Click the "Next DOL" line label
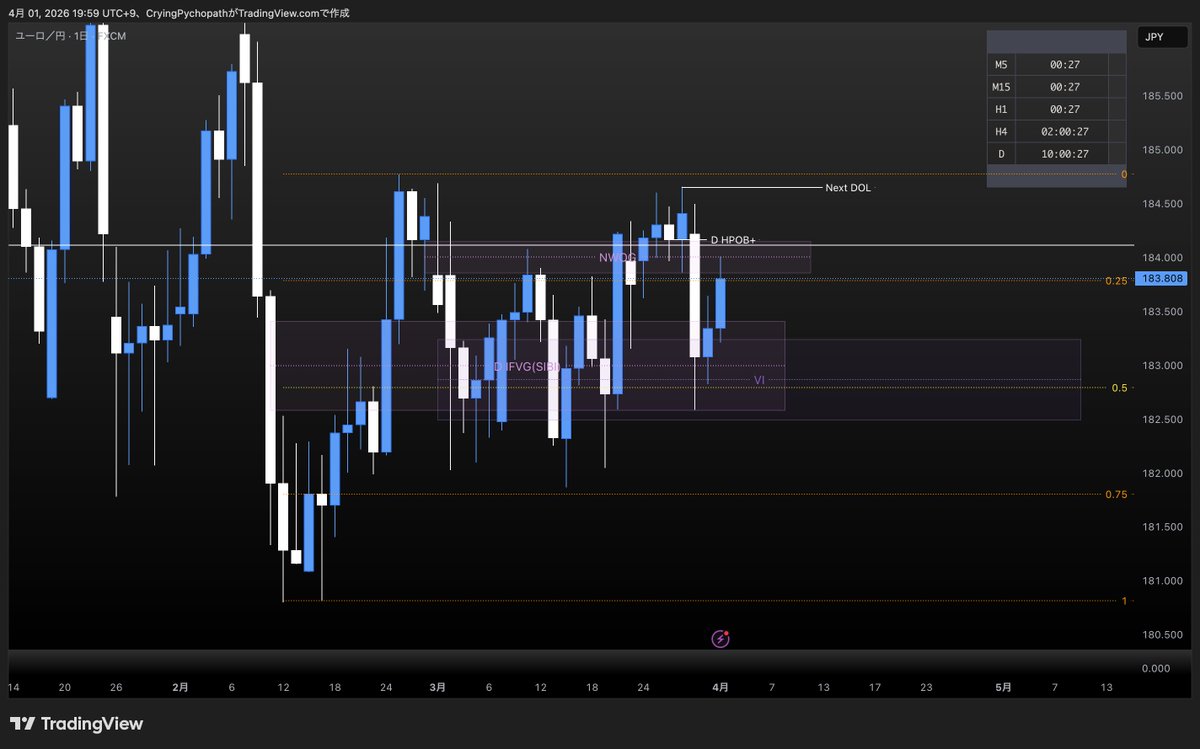Image resolution: width=1200 pixels, height=749 pixels. coord(848,188)
